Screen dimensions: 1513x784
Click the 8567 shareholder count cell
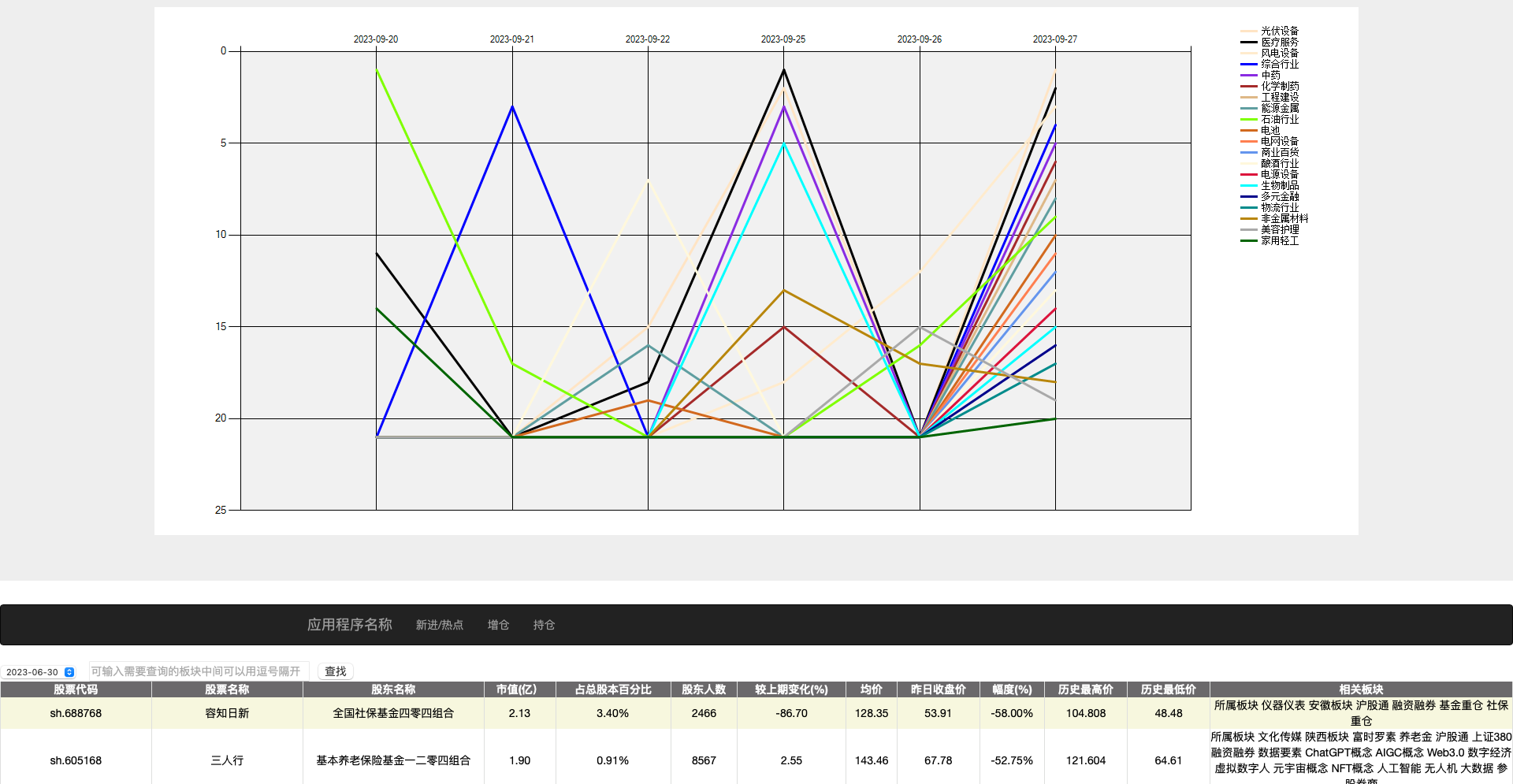[704, 760]
